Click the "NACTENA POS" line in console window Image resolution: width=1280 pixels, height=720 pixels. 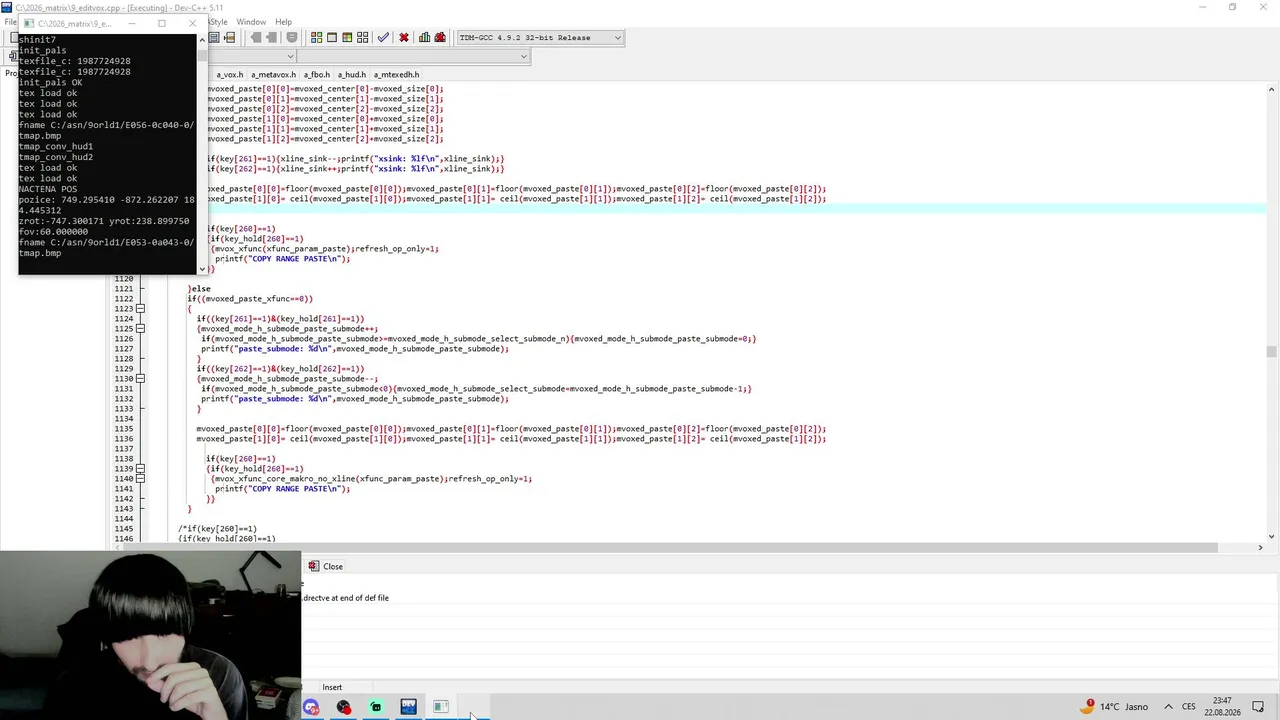[x=48, y=189]
